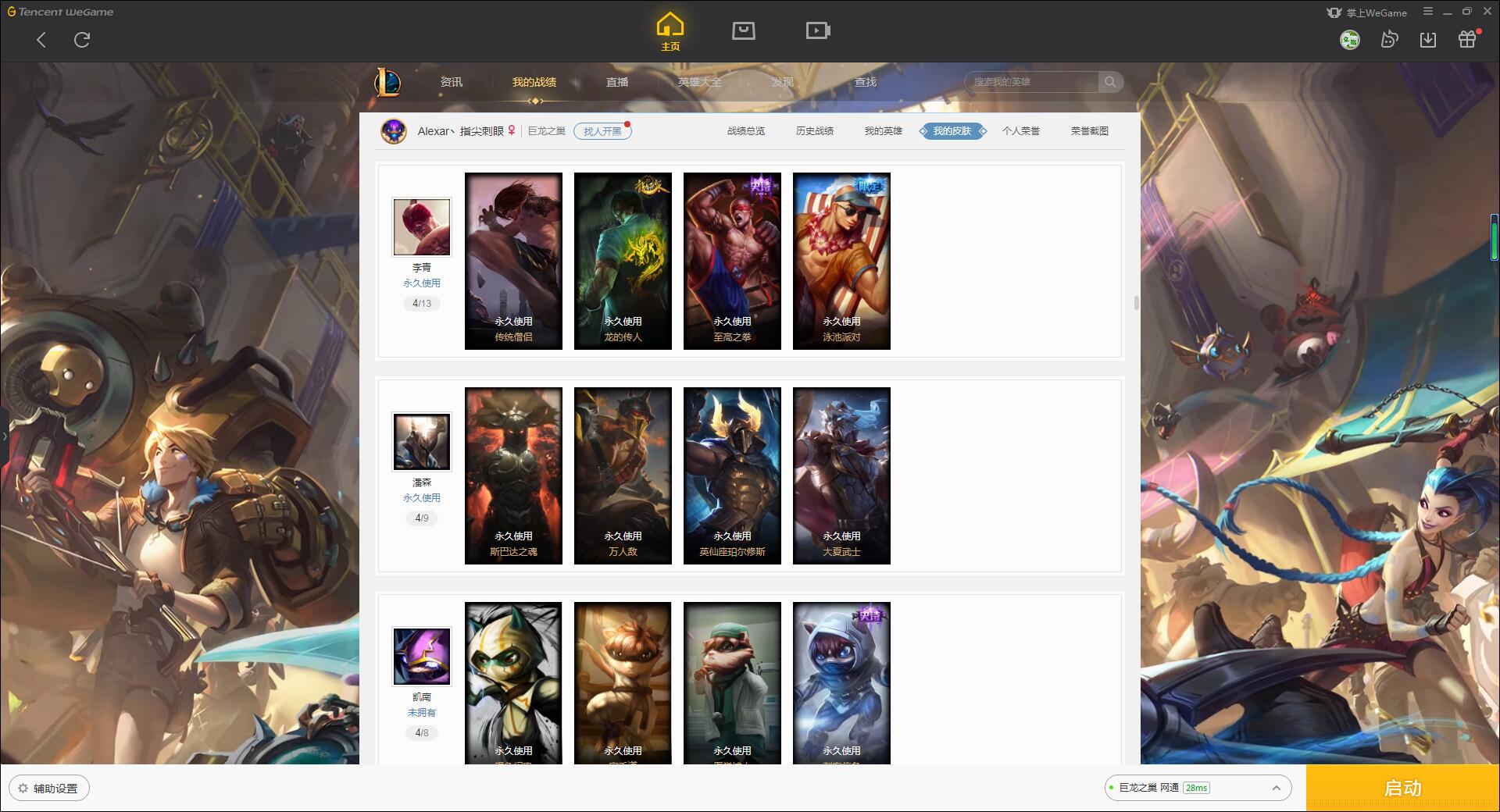Open the 个人荣誉 sub-tab
The height and width of the screenshot is (812, 1500).
1021,131
